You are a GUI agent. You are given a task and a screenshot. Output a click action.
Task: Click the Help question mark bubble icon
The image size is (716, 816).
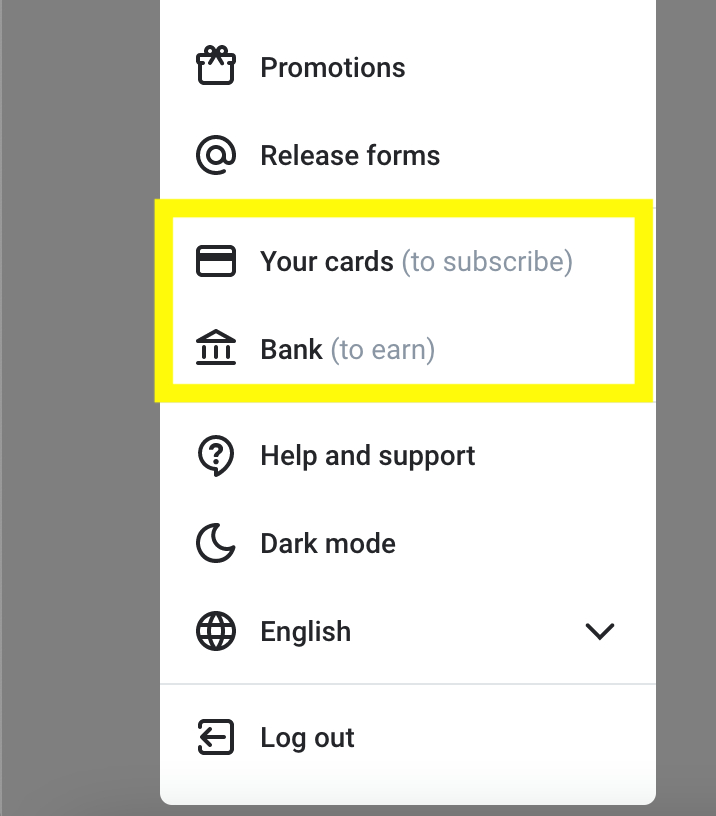pyautogui.click(x=216, y=455)
